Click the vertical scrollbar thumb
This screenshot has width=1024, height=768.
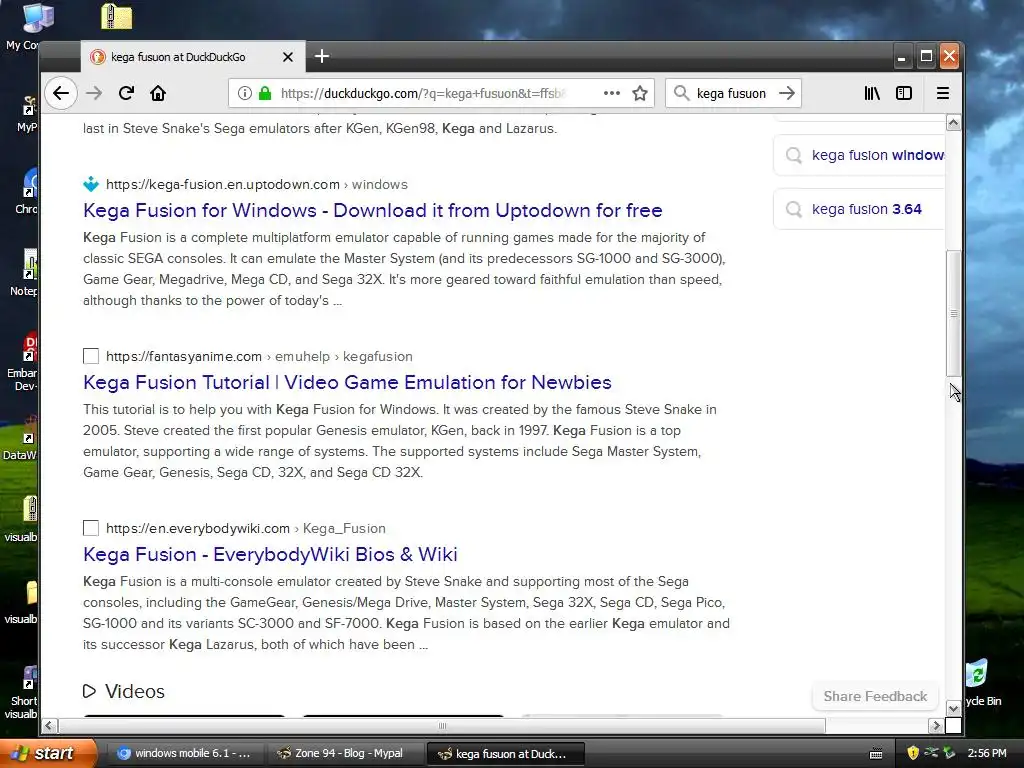[x=953, y=313]
